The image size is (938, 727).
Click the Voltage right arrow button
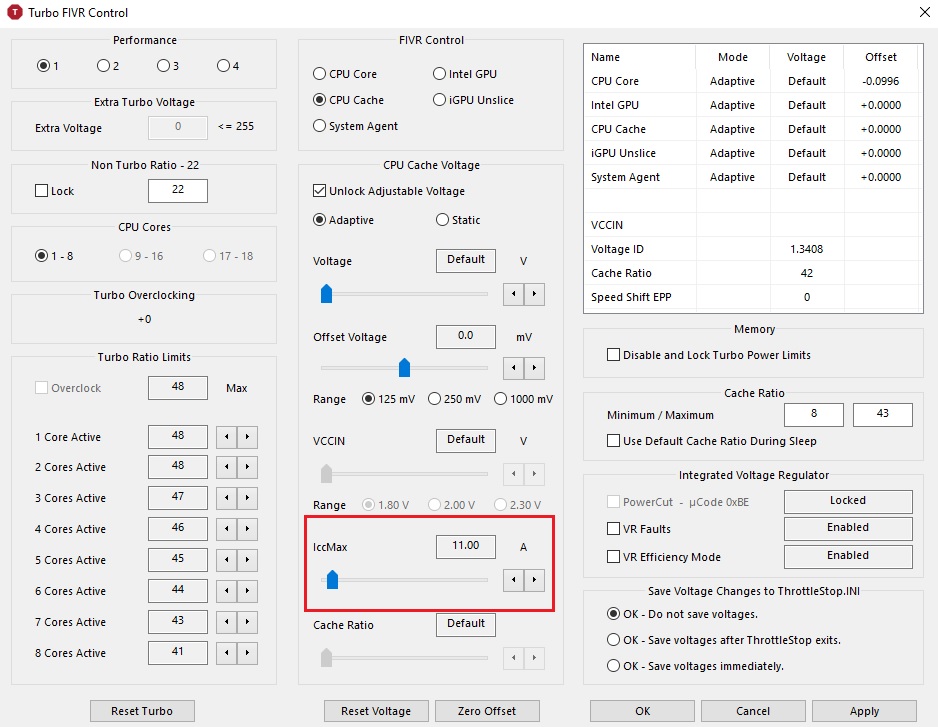click(x=534, y=294)
